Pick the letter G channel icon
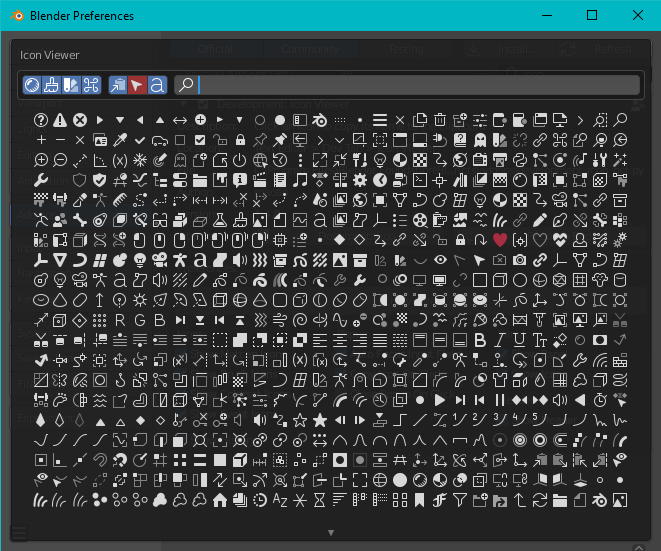 [140, 320]
